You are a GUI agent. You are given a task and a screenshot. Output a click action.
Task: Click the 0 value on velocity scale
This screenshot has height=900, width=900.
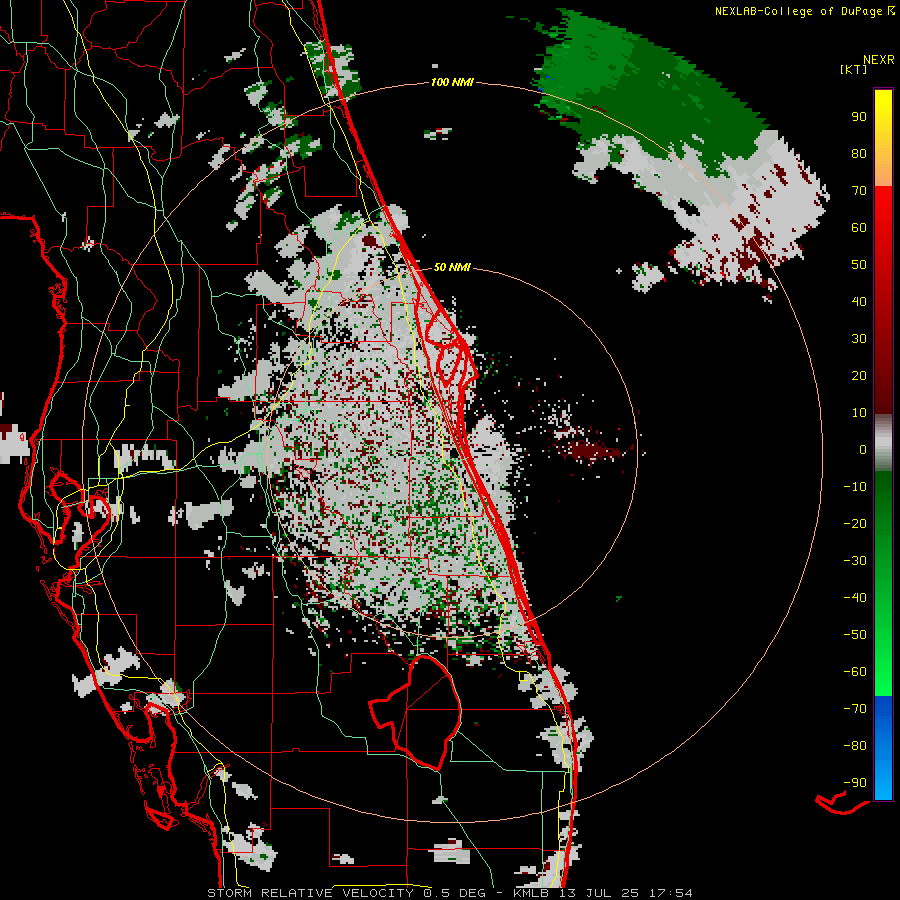coord(863,450)
